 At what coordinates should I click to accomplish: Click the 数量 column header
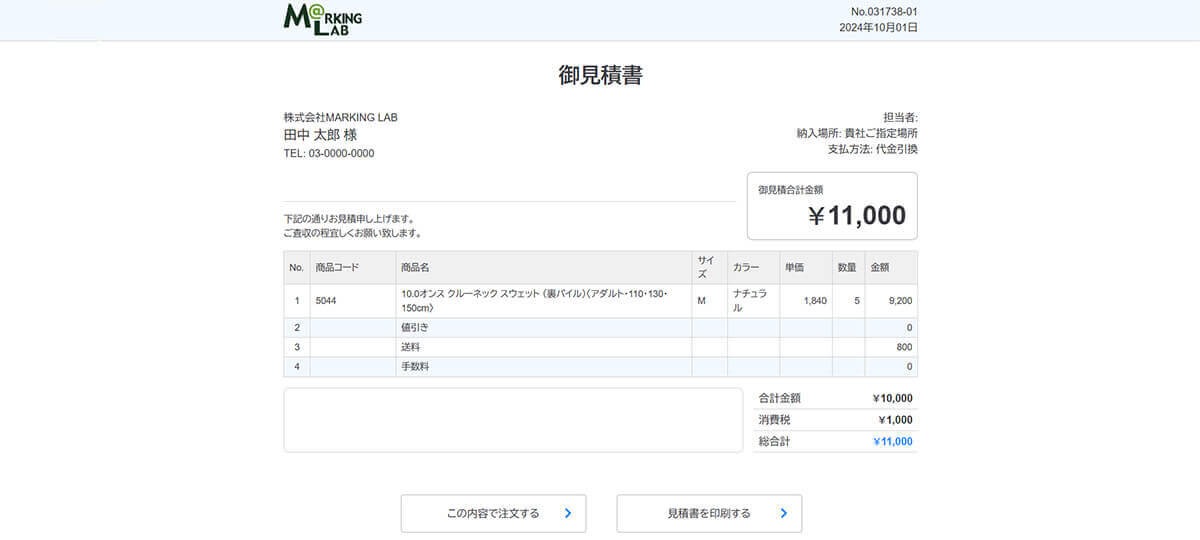click(x=847, y=268)
